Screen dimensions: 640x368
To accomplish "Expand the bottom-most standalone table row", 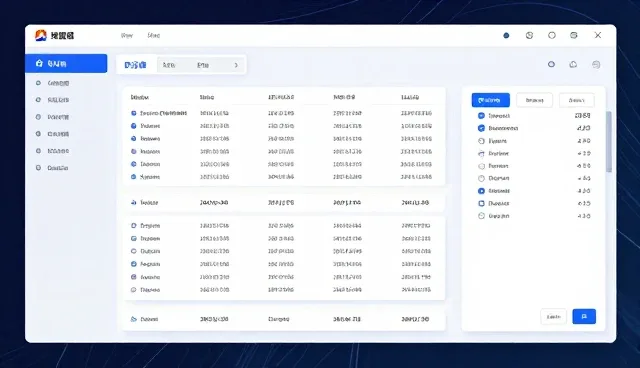I will [284, 319].
